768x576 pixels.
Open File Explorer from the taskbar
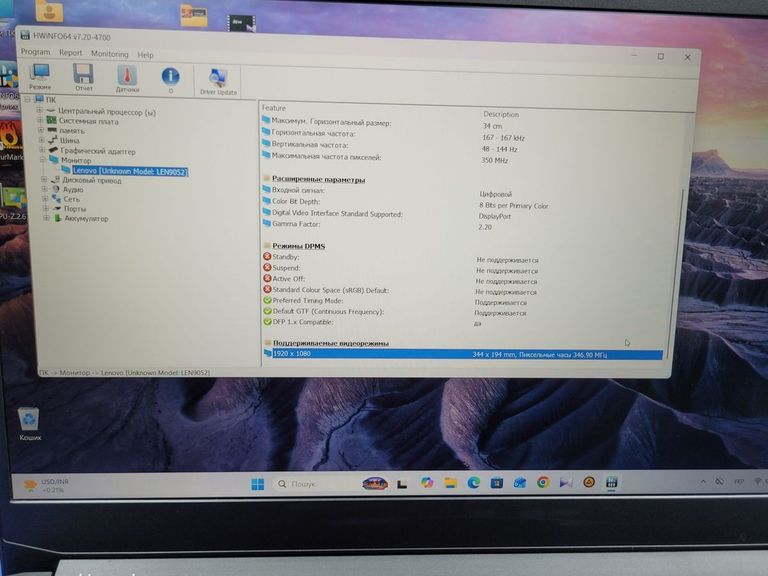[450, 483]
